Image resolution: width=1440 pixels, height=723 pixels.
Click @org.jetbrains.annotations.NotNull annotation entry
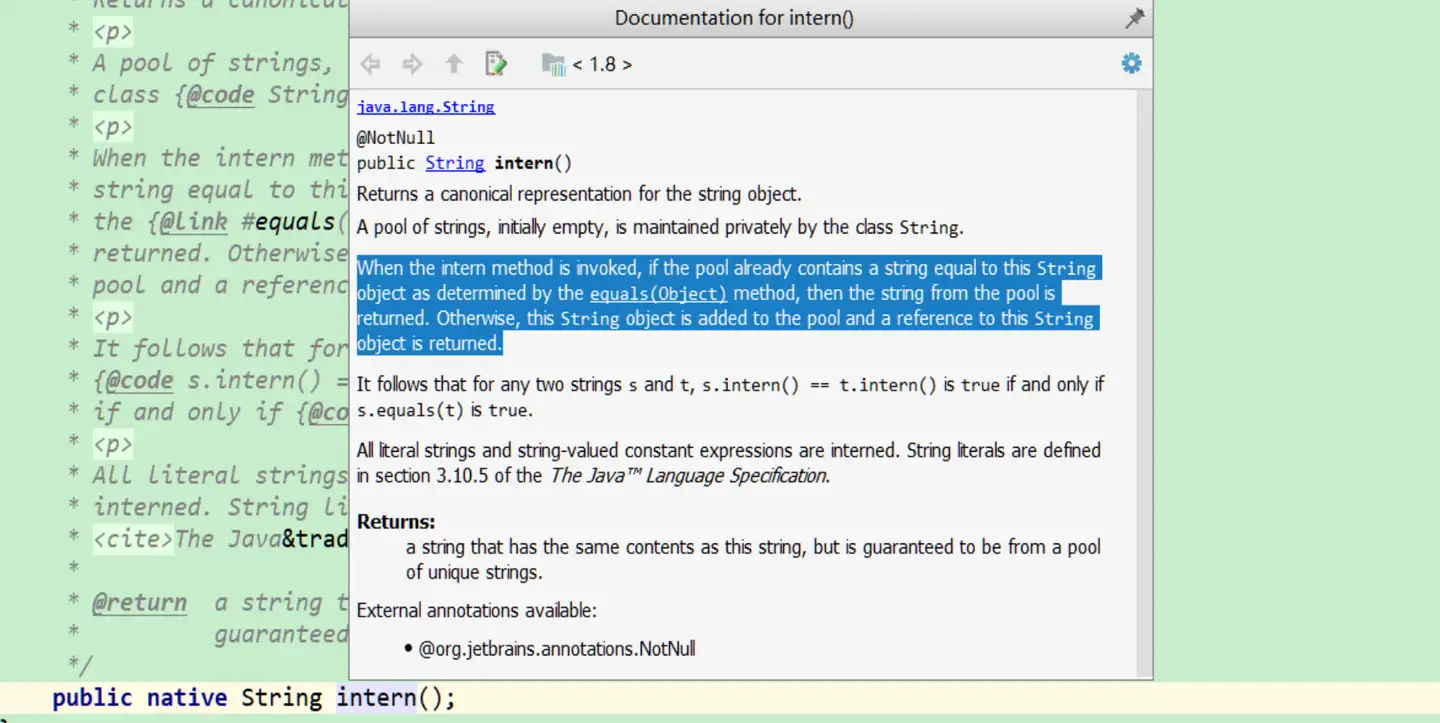tap(556, 649)
